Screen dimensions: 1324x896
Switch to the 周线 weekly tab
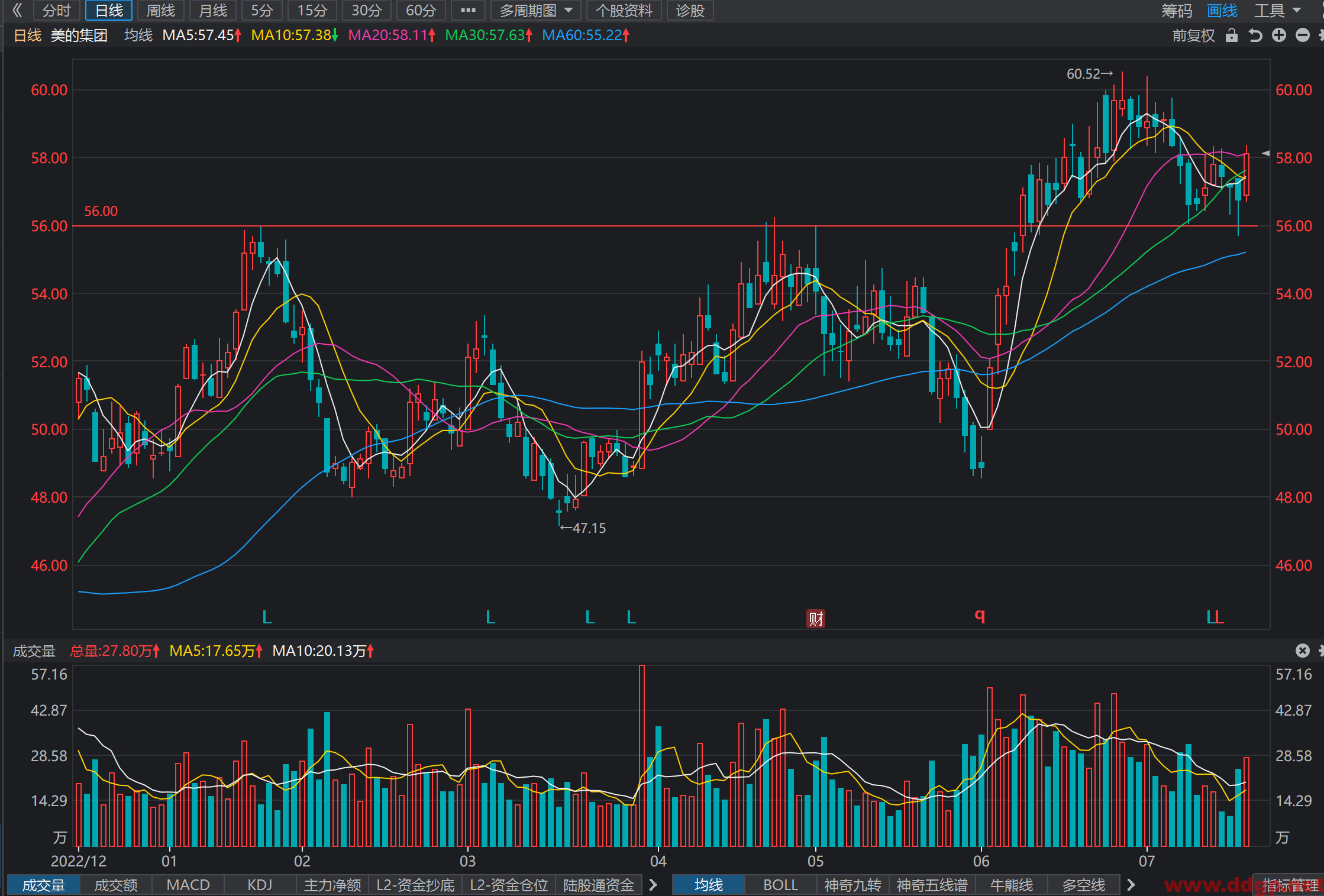(161, 11)
